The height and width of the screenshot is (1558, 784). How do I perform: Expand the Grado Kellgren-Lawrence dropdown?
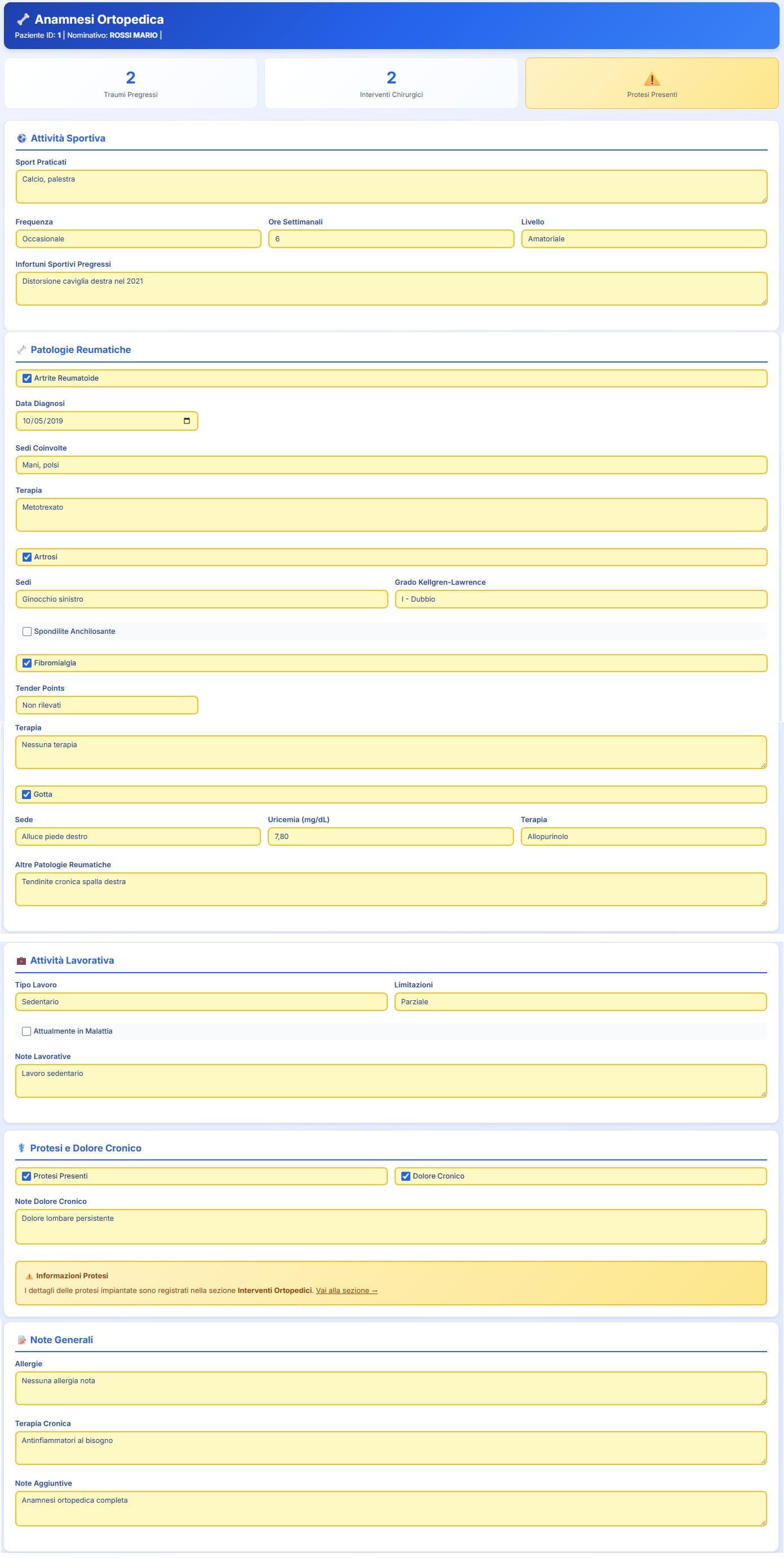click(x=581, y=599)
